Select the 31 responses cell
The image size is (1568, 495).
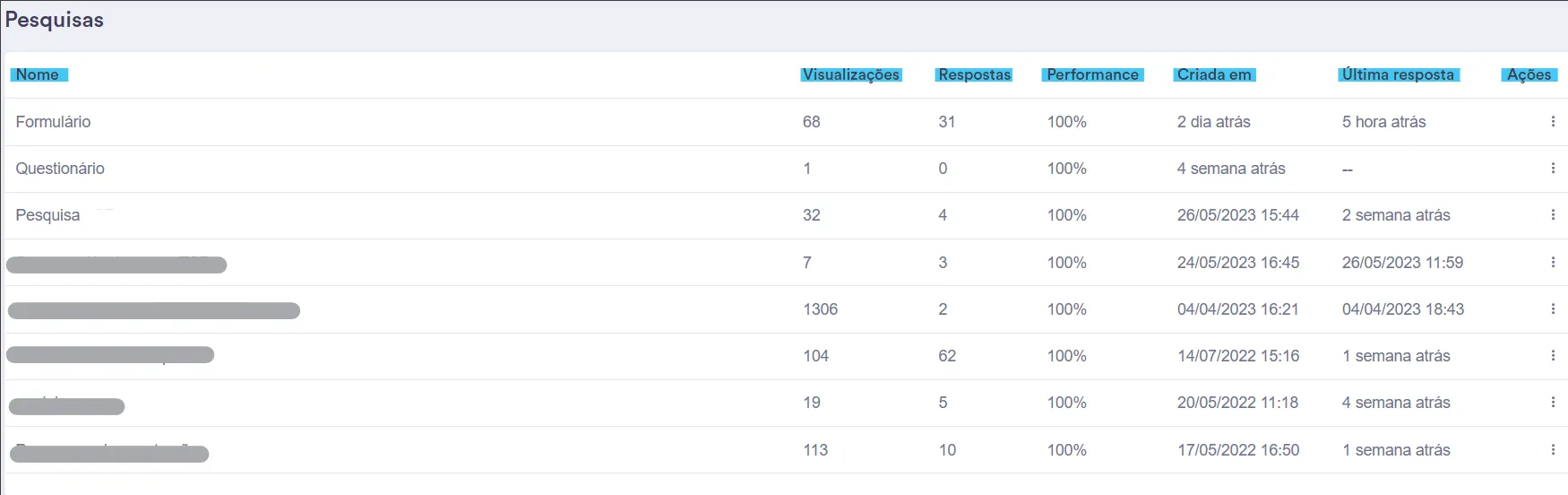click(x=947, y=122)
